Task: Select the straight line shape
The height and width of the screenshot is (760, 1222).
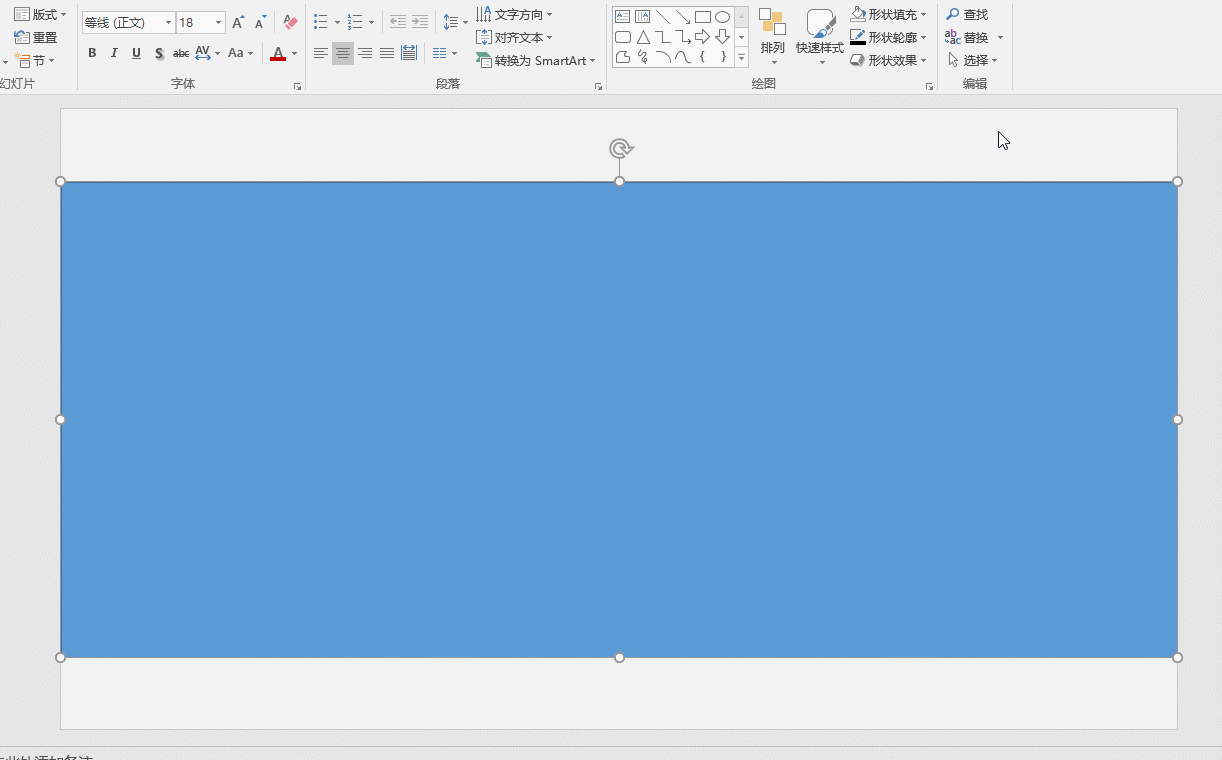Action: point(662,17)
